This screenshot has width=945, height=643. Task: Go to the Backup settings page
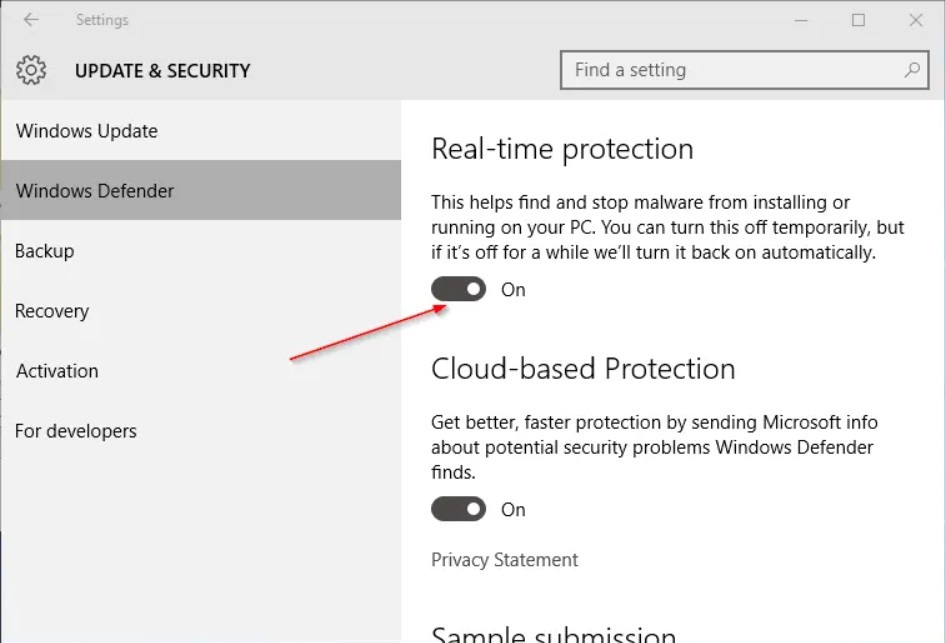point(45,251)
